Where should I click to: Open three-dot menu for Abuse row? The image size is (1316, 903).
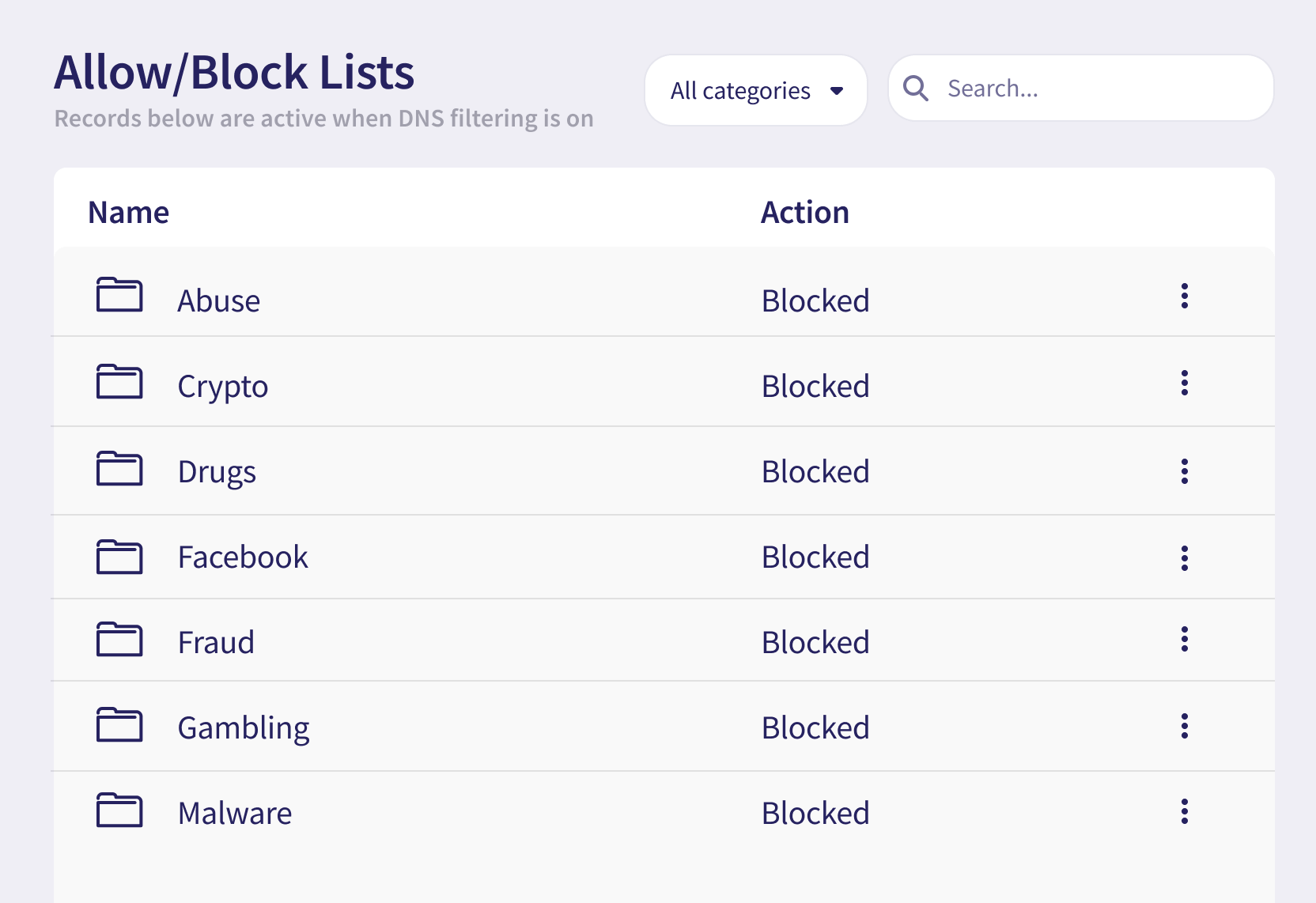tap(1184, 297)
